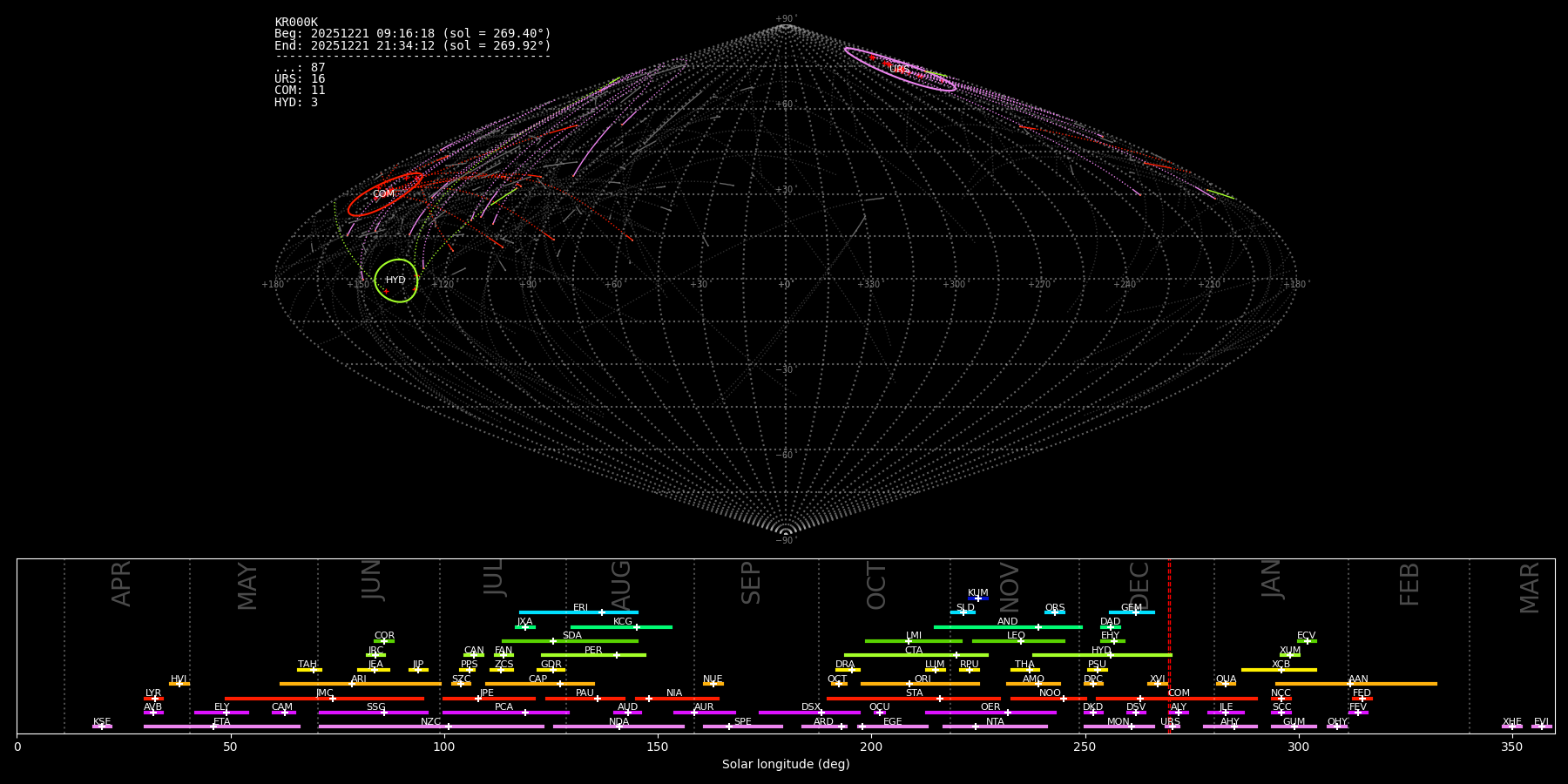
Task: Pick the LEO shower bar on the timeline
Action: tap(1017, 641)
